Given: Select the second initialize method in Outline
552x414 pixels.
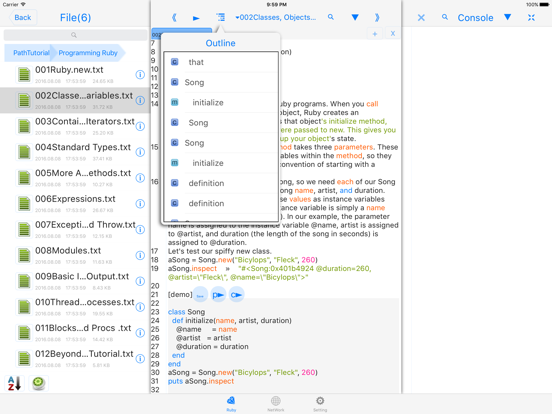Looking at the screenshot, I should [221, 163].
